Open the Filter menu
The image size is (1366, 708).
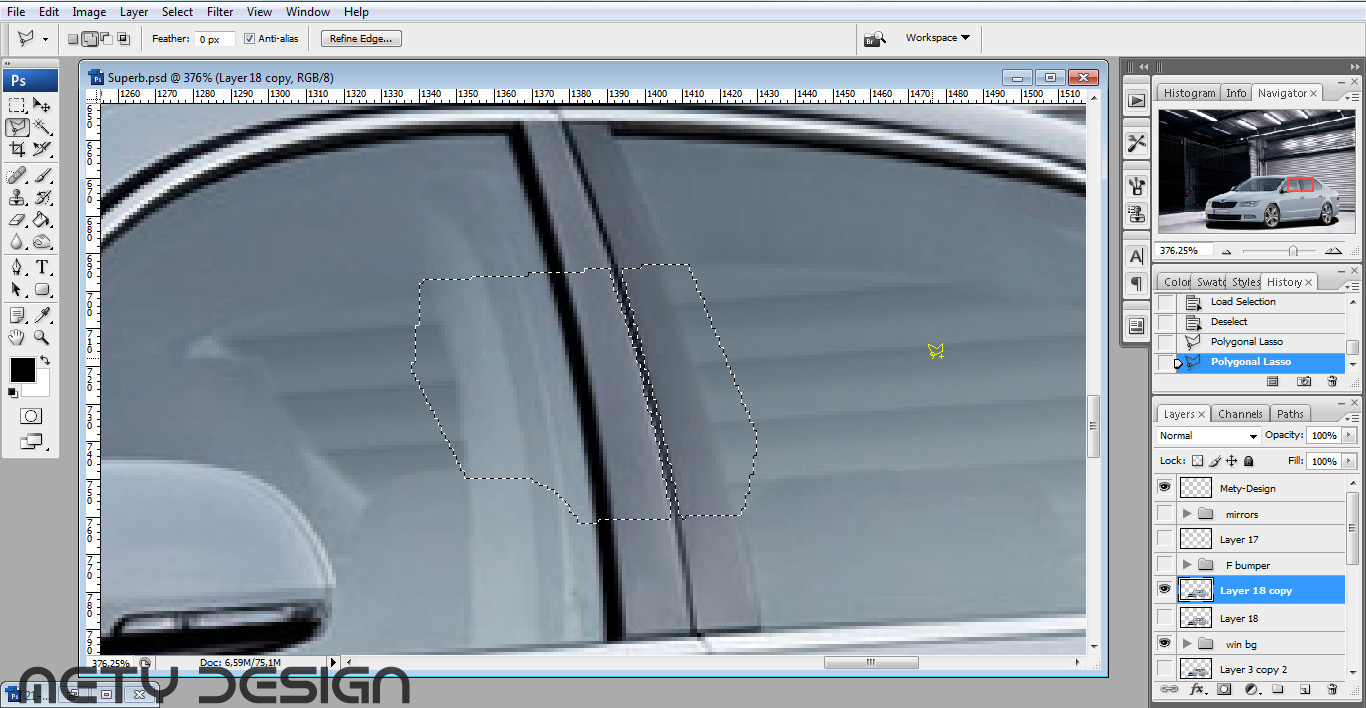pyautogui.click(x=220, y=12)
